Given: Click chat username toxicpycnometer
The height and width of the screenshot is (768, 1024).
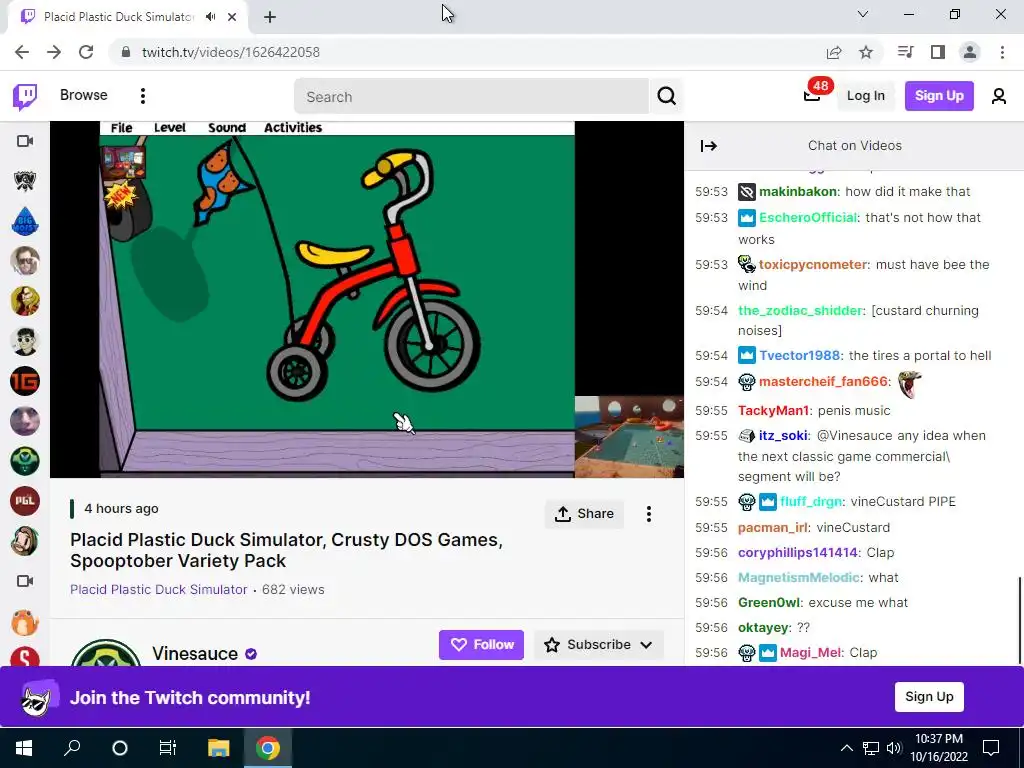Looking at the screenshot, I should (813, 264).
